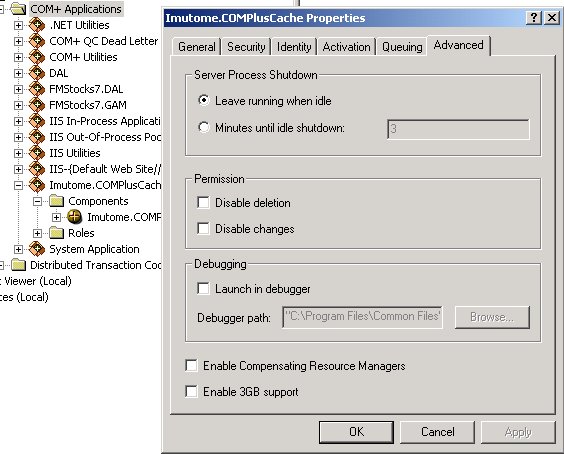Image resolution: width=564 pixels, height=454 pixels.
Task: Select the Roles folder icon
Action: (x=56, y=233)
